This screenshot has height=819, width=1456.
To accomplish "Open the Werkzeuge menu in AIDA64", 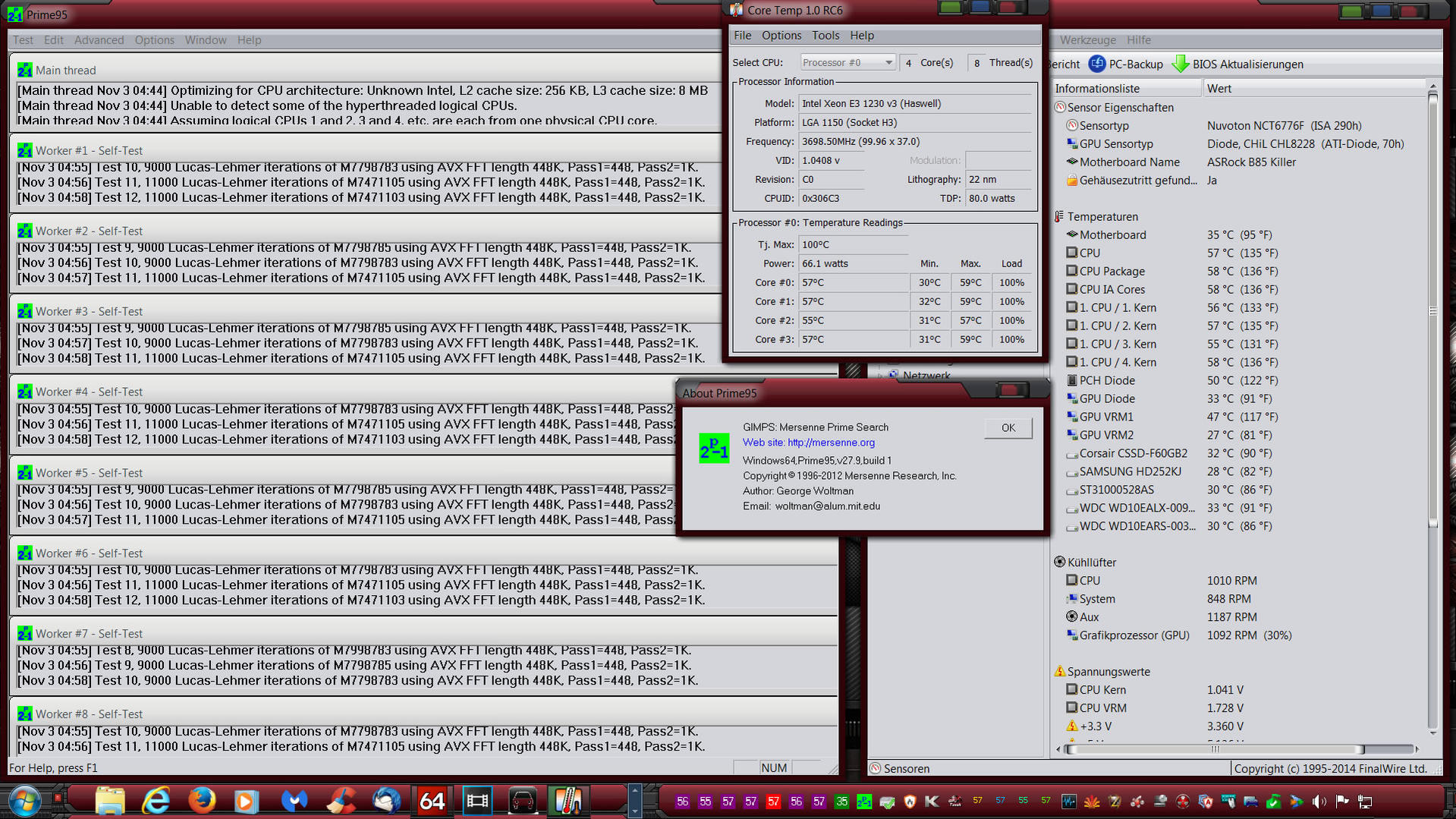I will coord(1087,40).
